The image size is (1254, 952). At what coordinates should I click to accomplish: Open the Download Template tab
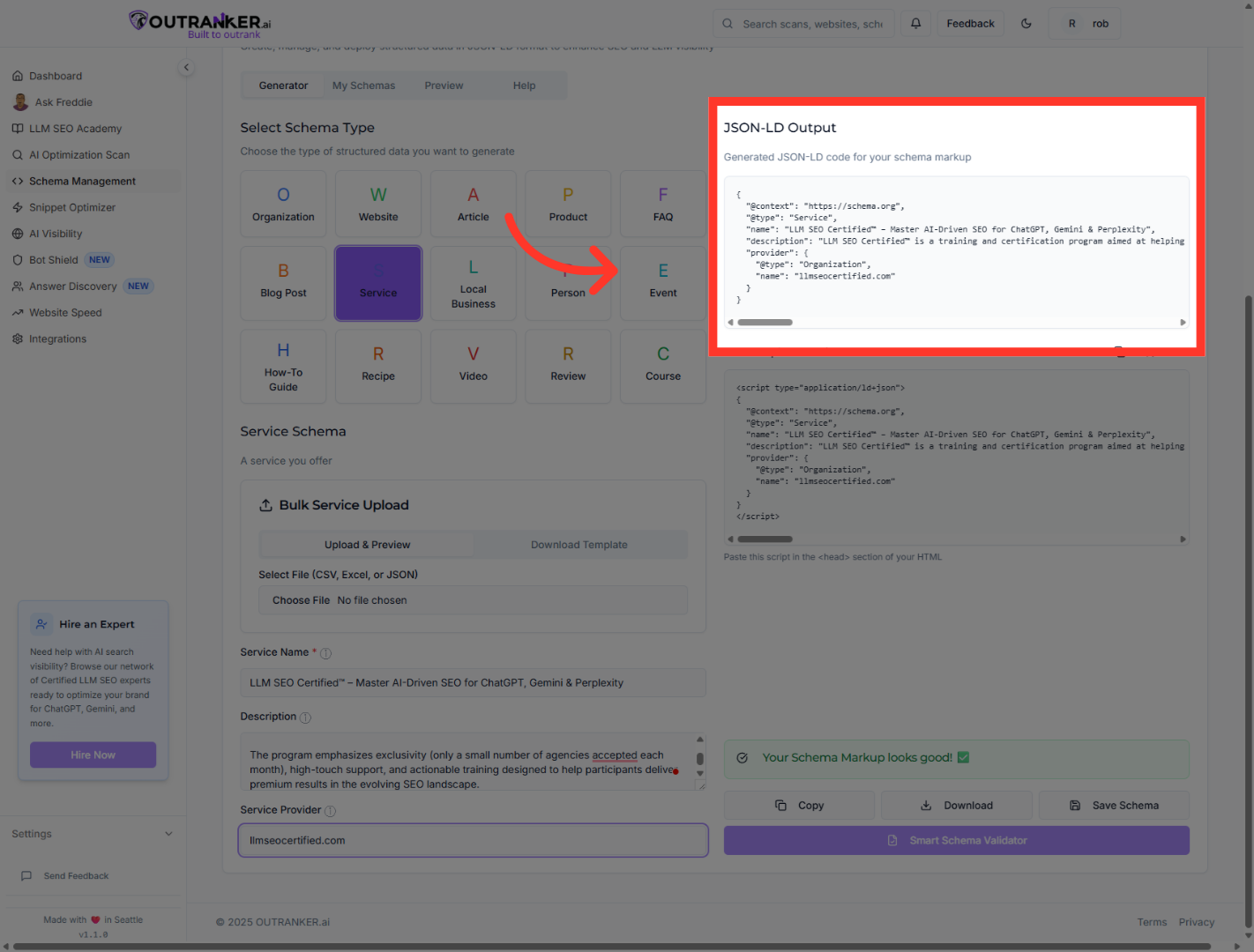point(579,544)
